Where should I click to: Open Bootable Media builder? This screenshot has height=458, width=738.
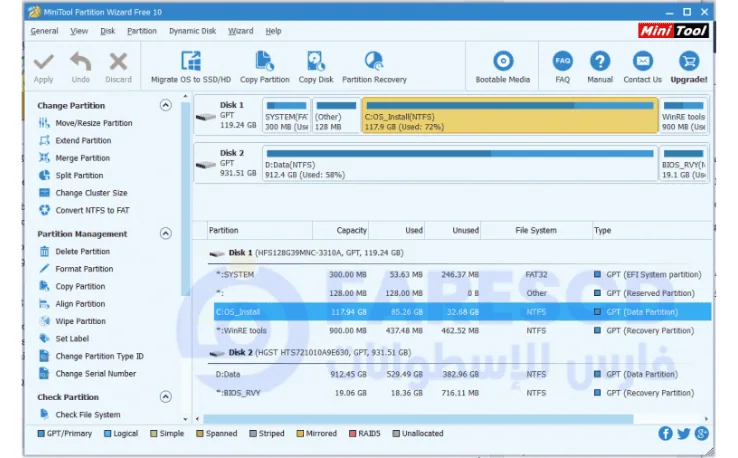coord(503,62)
